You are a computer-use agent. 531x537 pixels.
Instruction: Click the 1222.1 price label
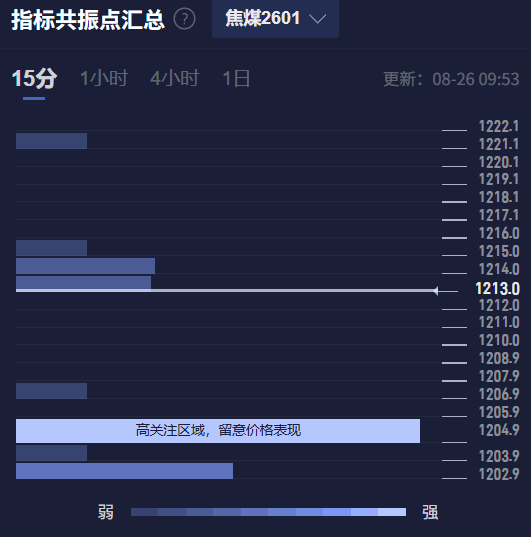[499, 126]
